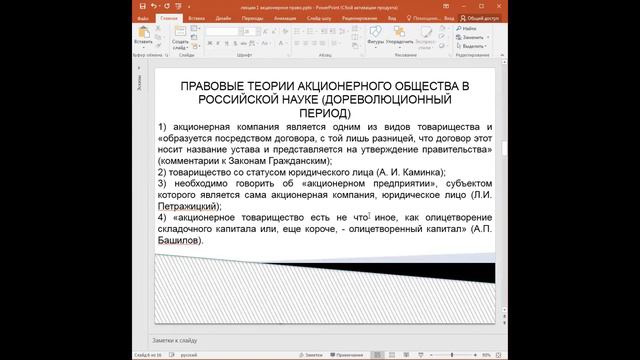This screenshot has width=640, height=360.
Task: Open shape effects icon
Action: tap(443, 46)
